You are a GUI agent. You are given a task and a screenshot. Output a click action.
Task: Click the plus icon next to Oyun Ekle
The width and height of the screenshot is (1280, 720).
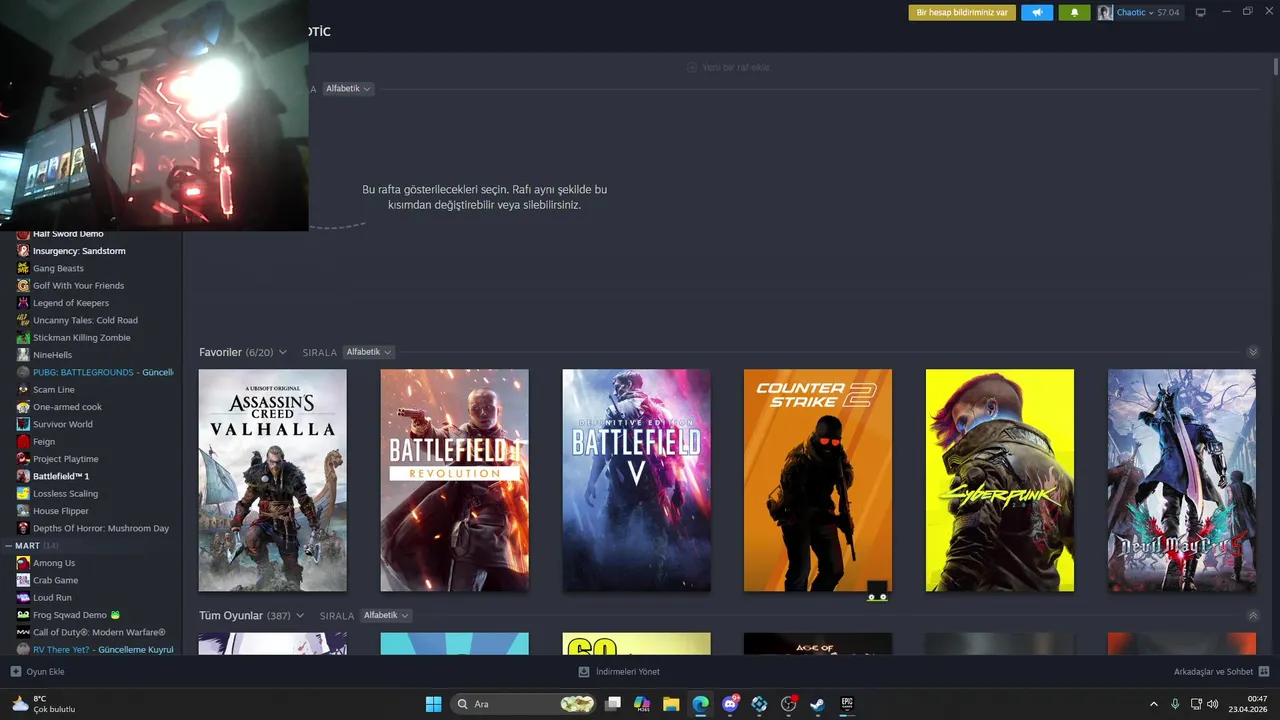(x=16, y=672)
